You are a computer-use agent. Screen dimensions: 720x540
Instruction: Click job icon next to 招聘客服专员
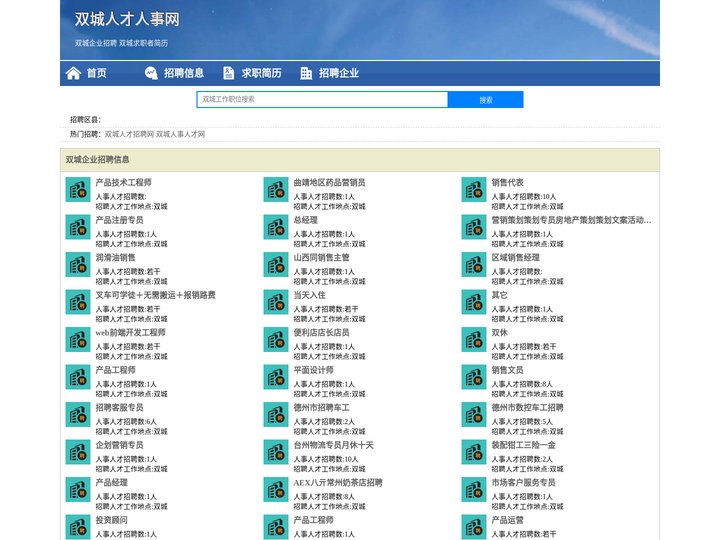[x=78, y=415]
